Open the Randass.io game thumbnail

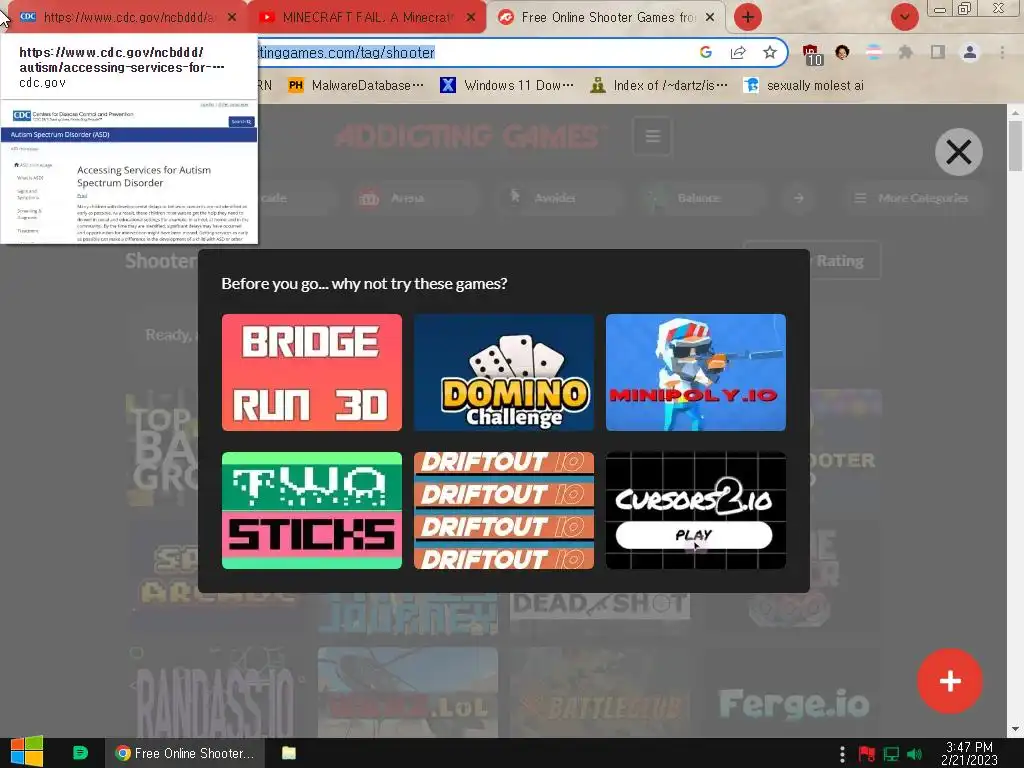click(216, 692)
